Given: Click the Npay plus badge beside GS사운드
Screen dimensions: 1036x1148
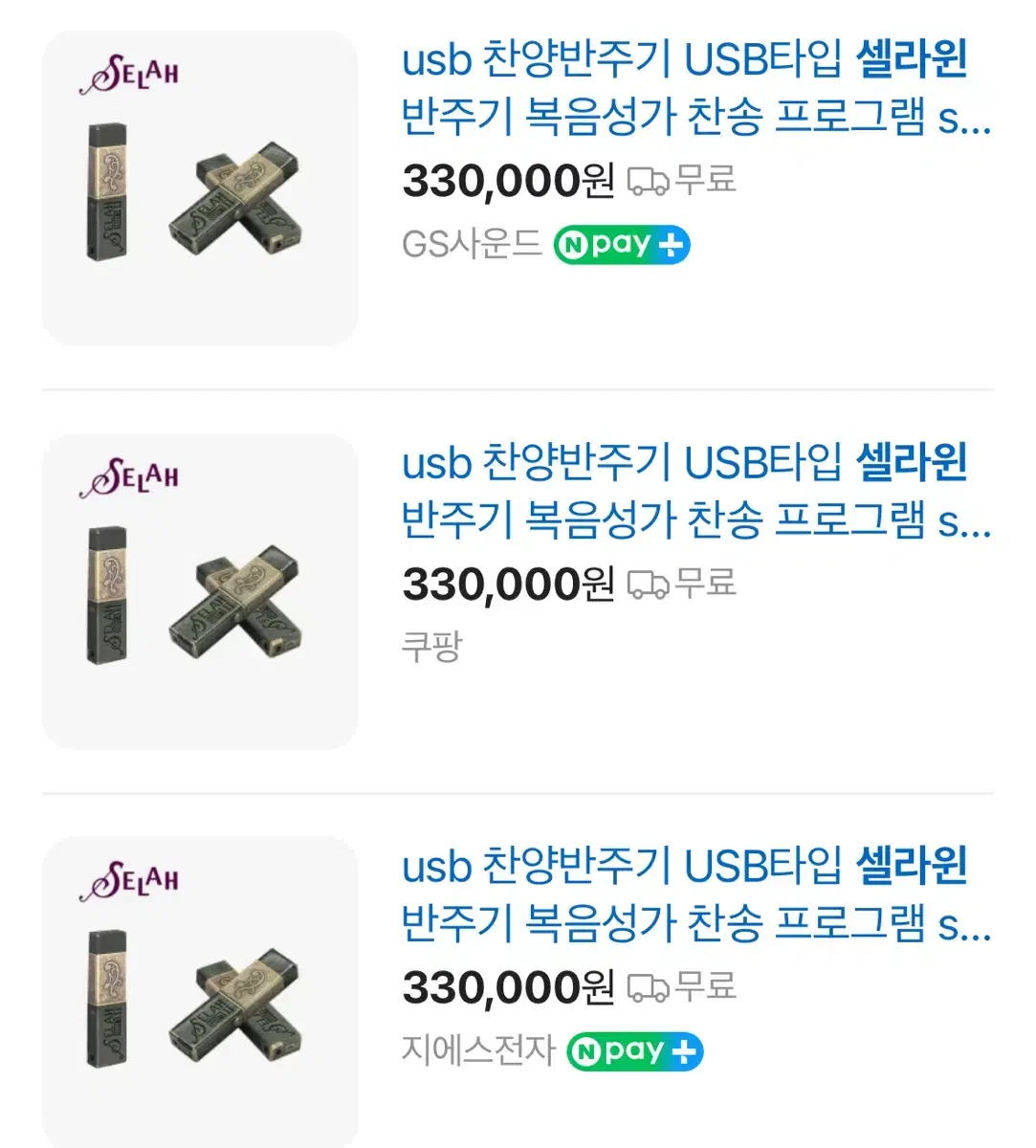Looking at the screenshot, I should (x=622, y=245).
